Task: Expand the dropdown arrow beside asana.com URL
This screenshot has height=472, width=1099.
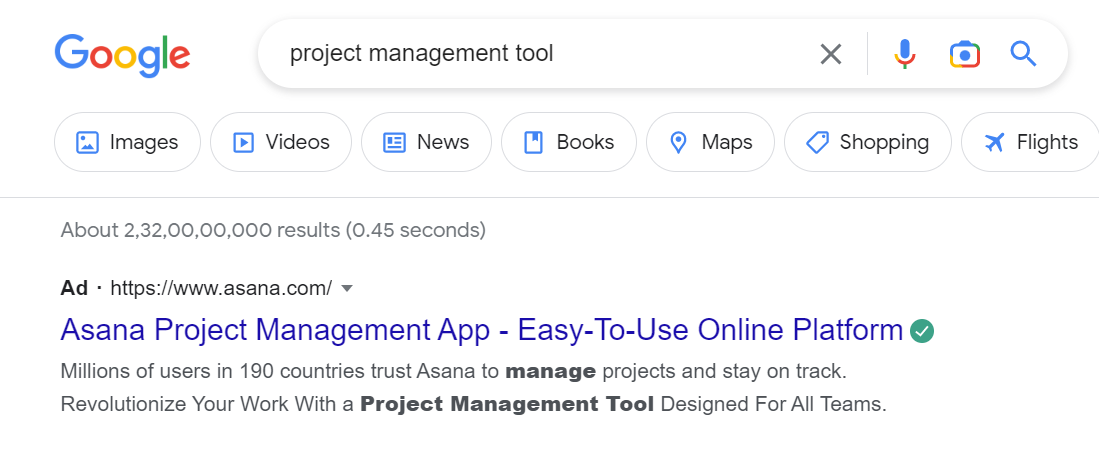Action: (x=347, y=289)
